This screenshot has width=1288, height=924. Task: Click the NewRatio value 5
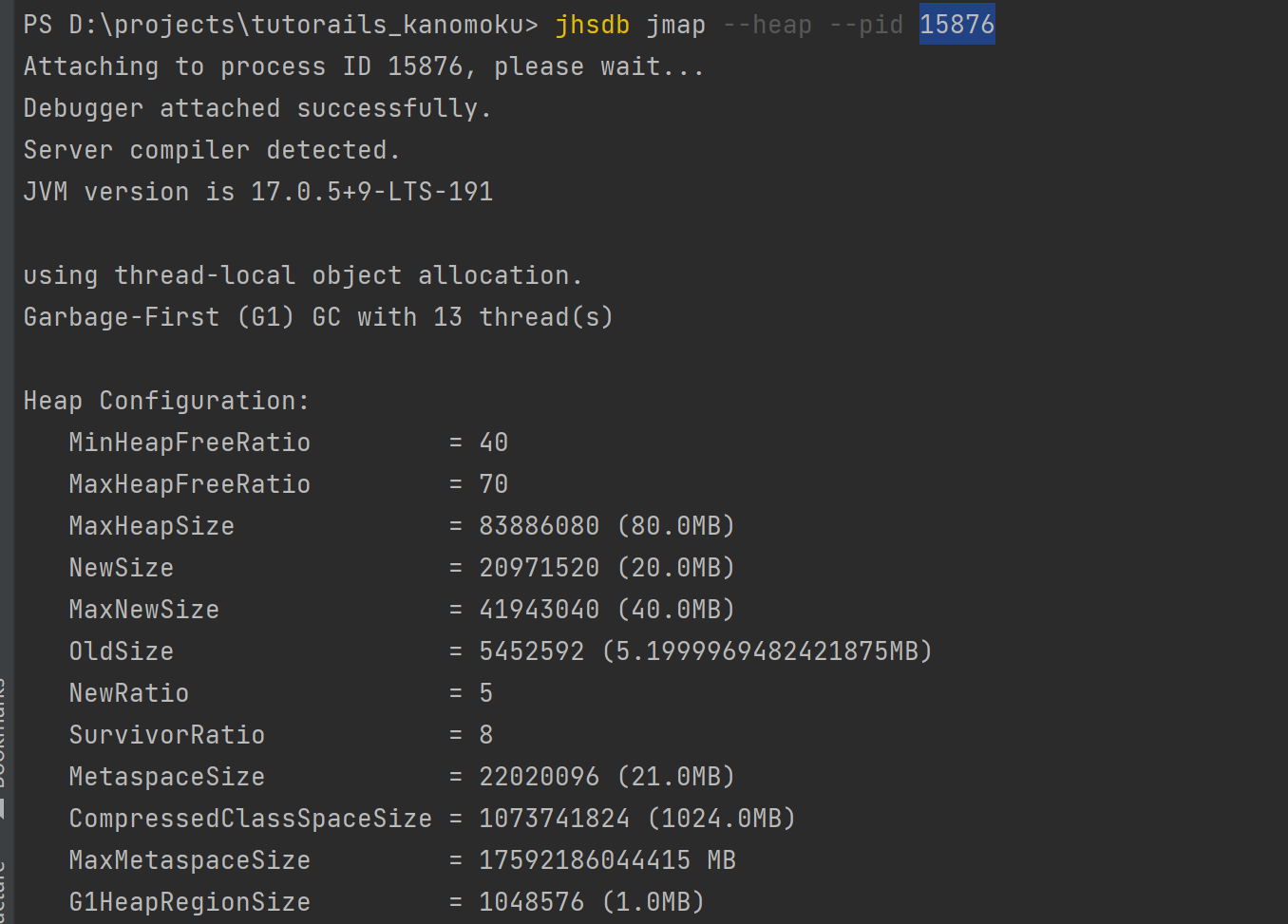(x=486, y=693)
